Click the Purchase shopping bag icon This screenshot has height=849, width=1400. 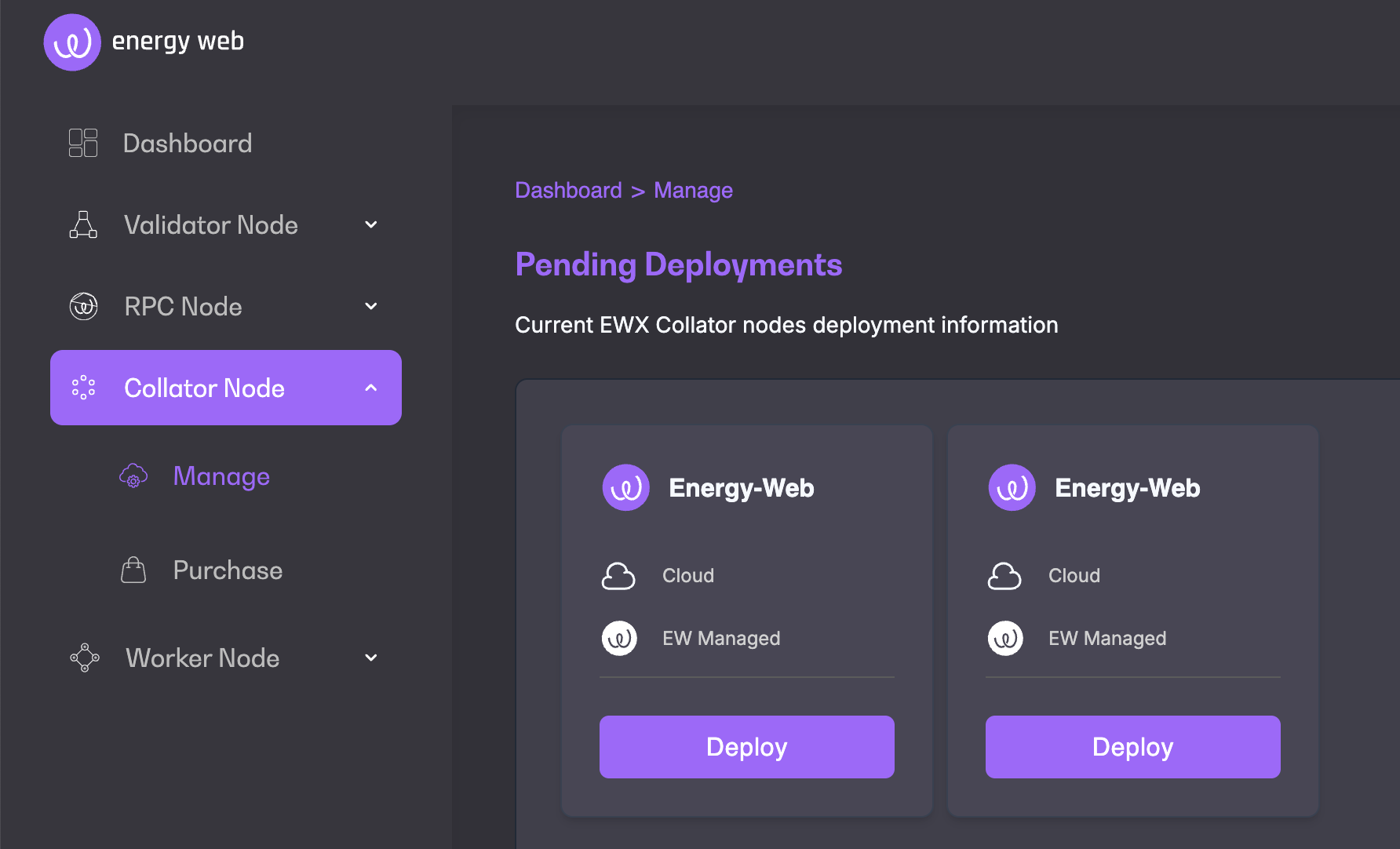click(133, 570)
